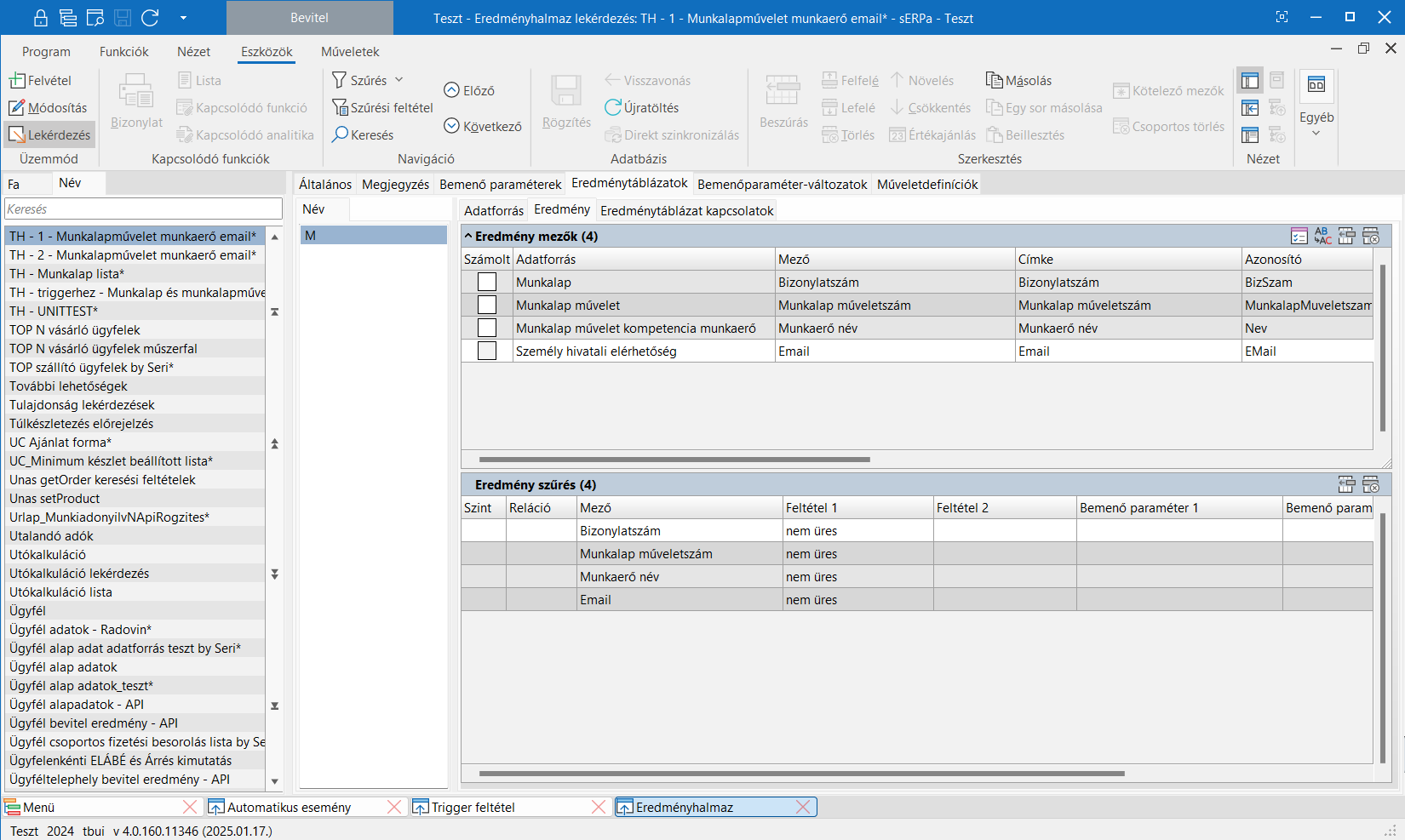Click into the Keresés search field

(143, 209)
